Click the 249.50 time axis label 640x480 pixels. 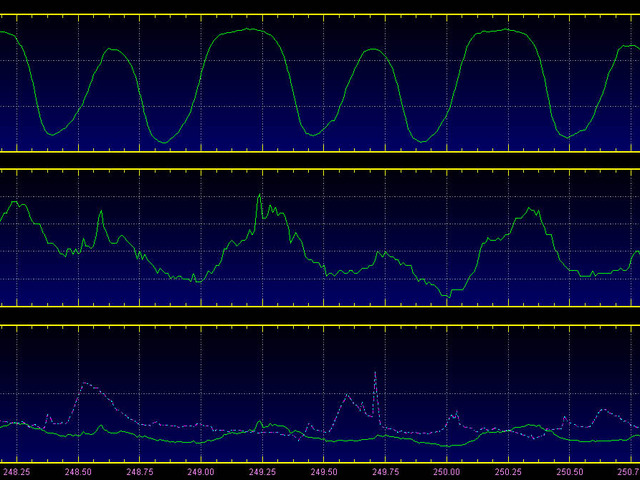(324, 472)
